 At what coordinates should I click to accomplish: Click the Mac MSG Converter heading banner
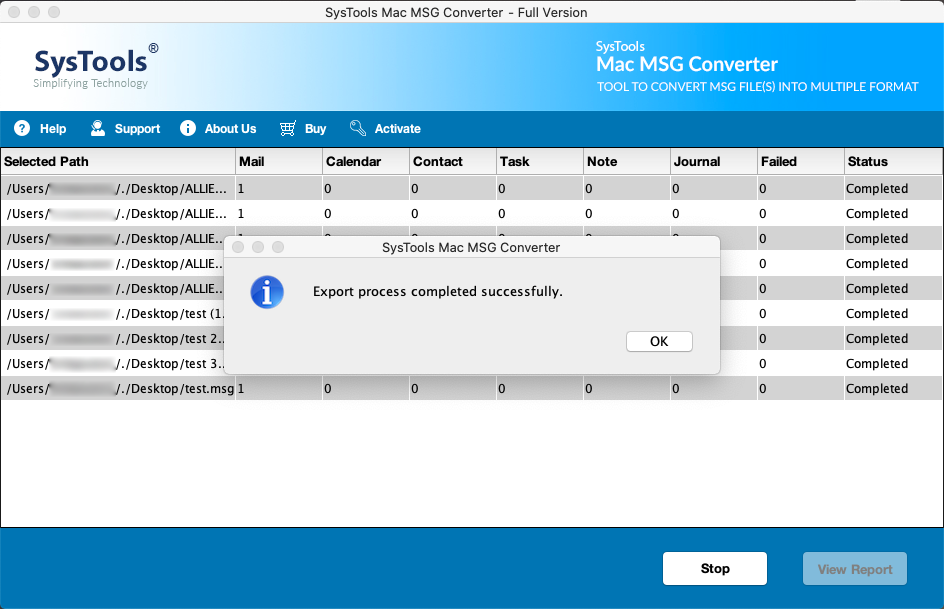click(687, 64)
